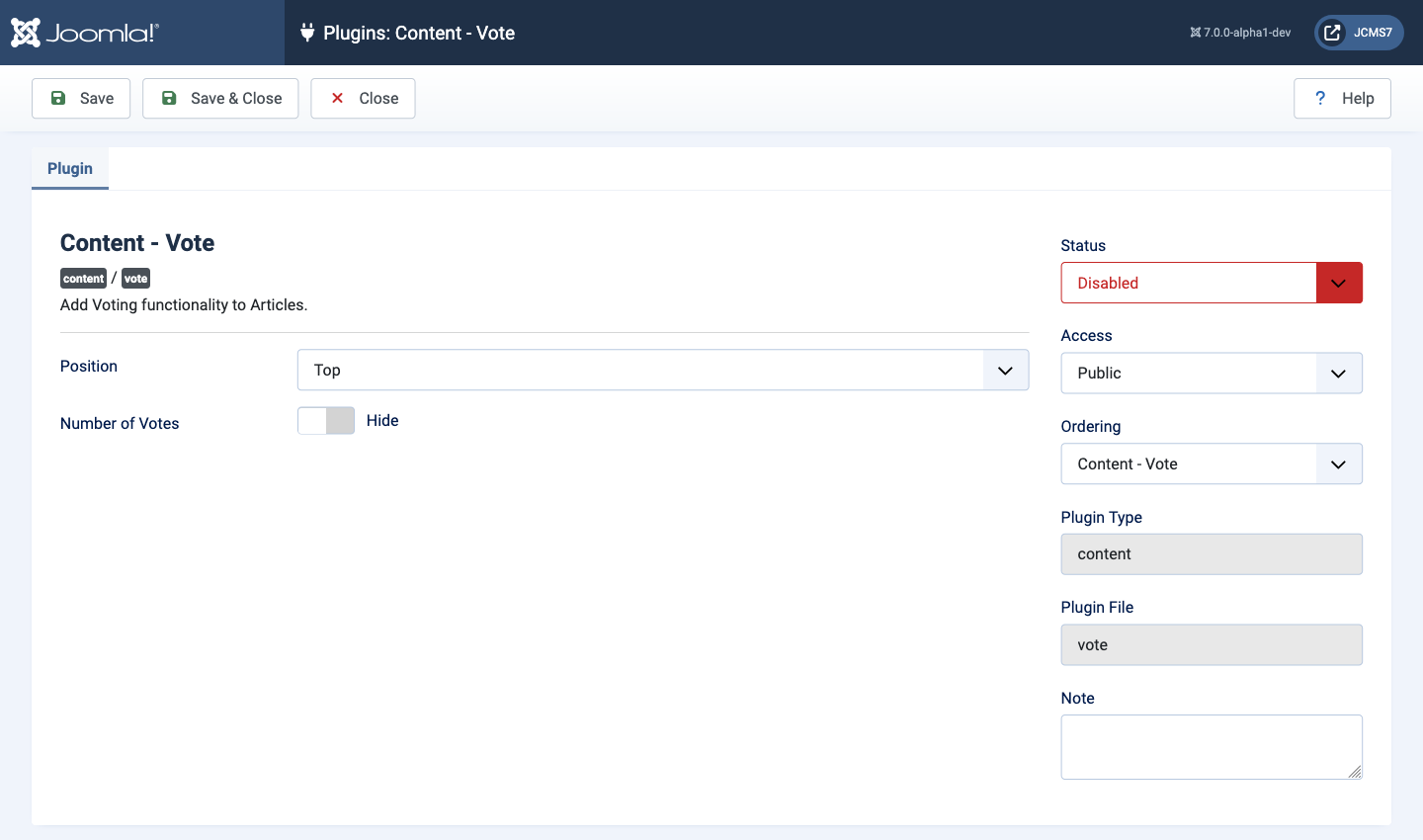
Task: Click the 'Content - Vote' heading
Action: coord(137,243)
